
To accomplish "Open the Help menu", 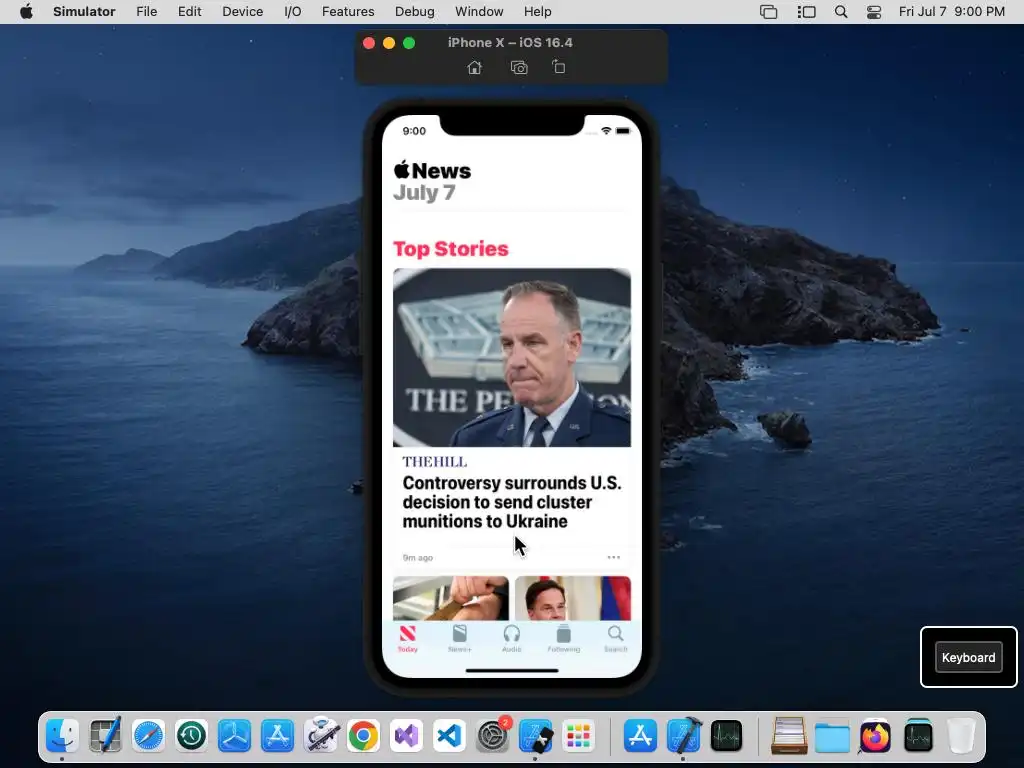I will pos(537,12).
